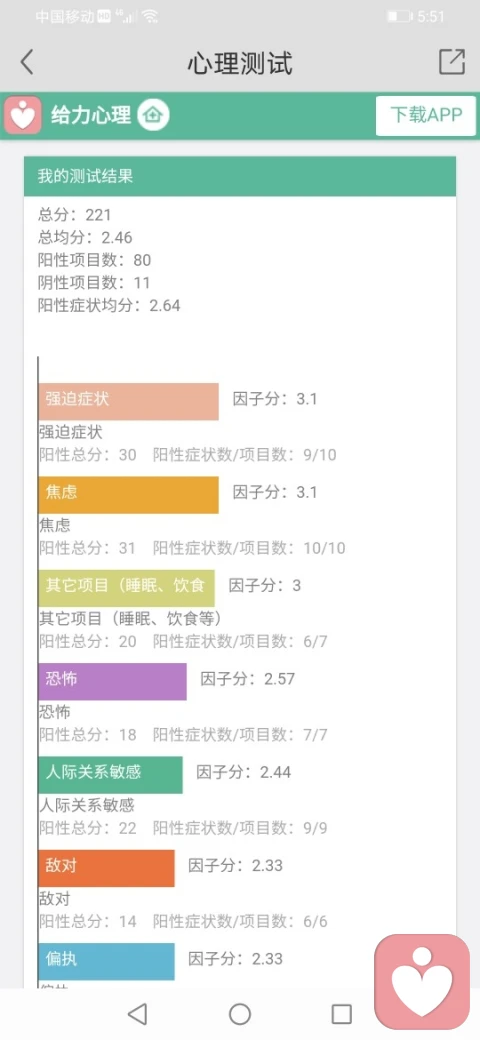Tap the floating pink heart app icon
Image resolution: width=480 pixels, height=1040 pixels.
click(x=422, y=982)
